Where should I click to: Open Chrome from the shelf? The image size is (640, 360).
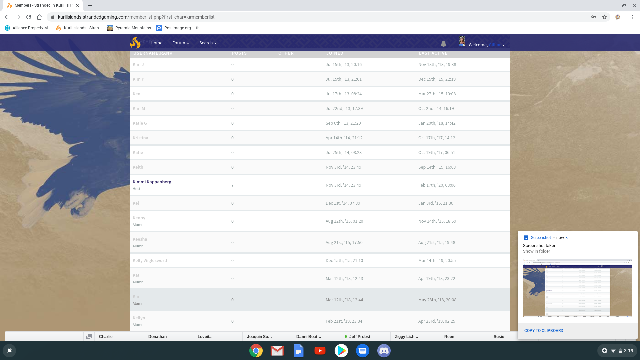pos(256,351)
